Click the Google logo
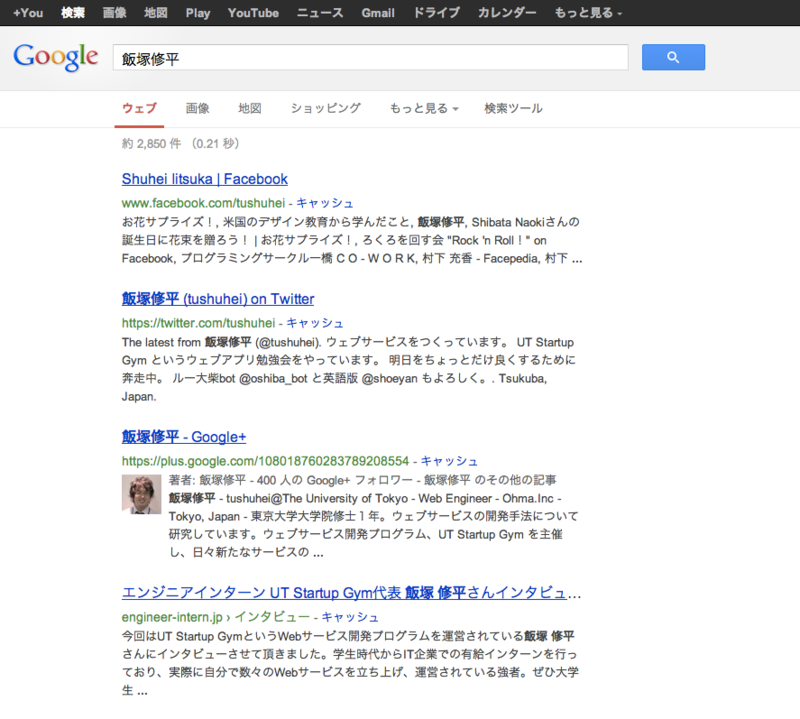Viewport: 800px width, 719px height. pyautogui.click(x=55, y=57)
